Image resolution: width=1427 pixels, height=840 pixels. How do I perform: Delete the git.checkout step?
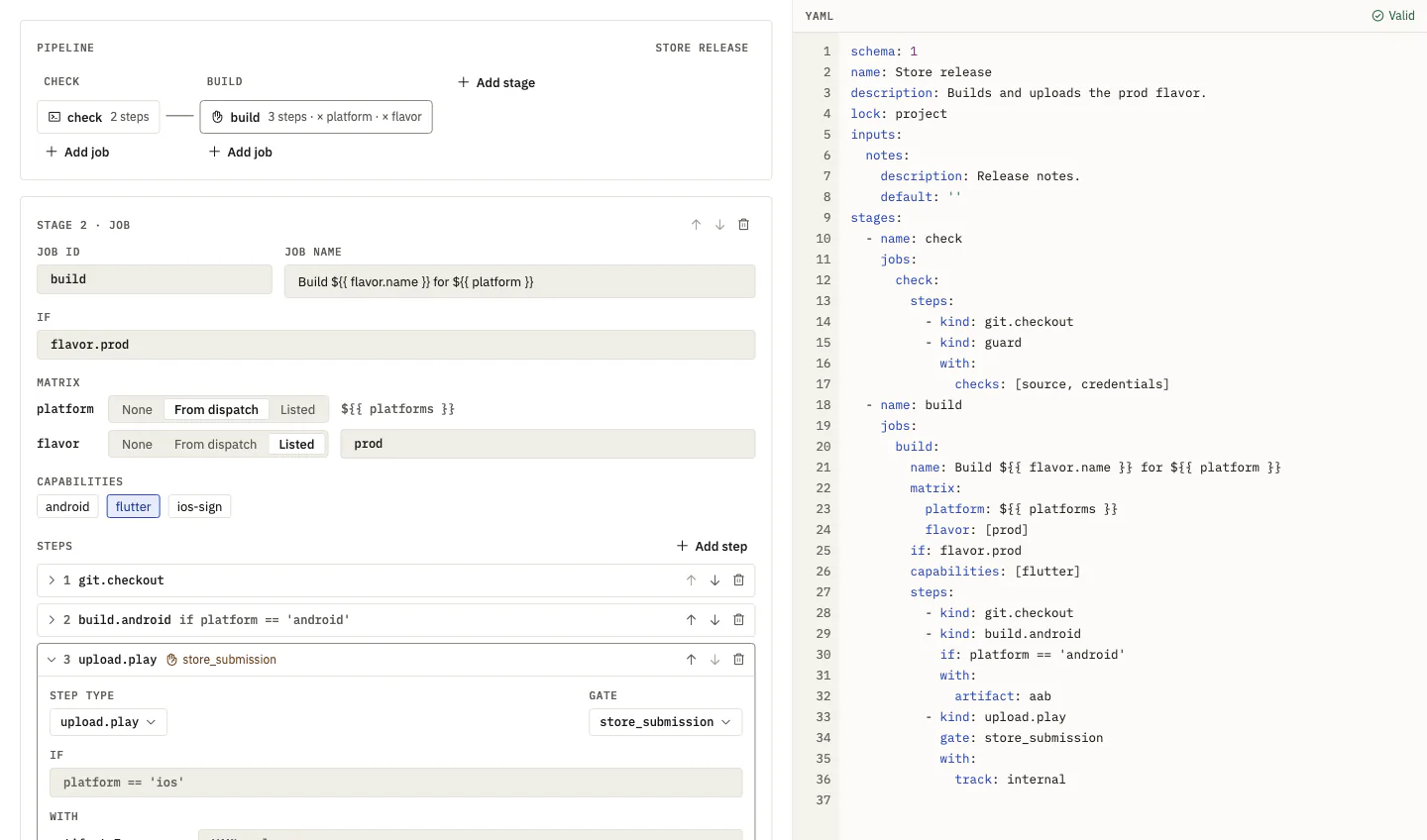pyautogui.click(x=738, y=580)
